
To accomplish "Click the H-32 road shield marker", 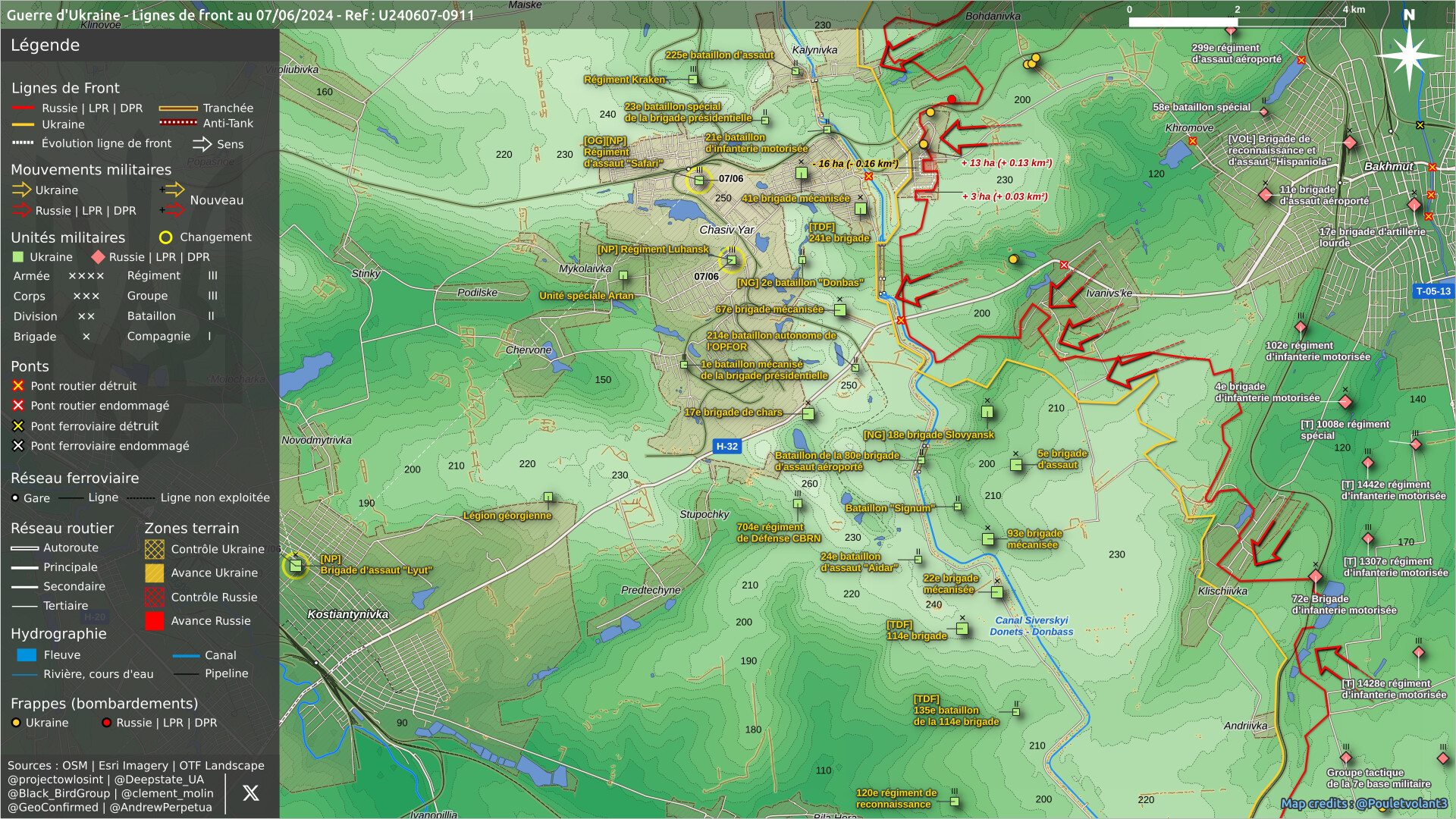I will (x=726, y=447).
